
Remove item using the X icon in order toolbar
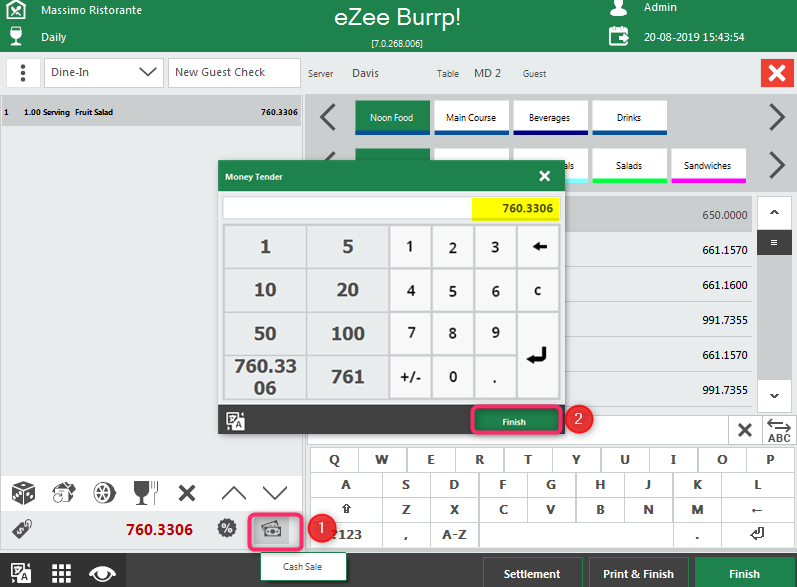pyautogui.click(x=187, y=493)
